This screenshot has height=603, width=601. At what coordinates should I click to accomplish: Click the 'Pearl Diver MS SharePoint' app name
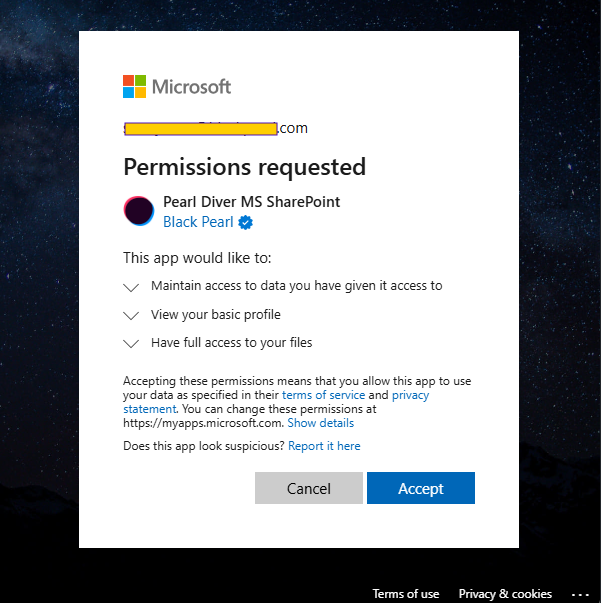coord(251,202)
